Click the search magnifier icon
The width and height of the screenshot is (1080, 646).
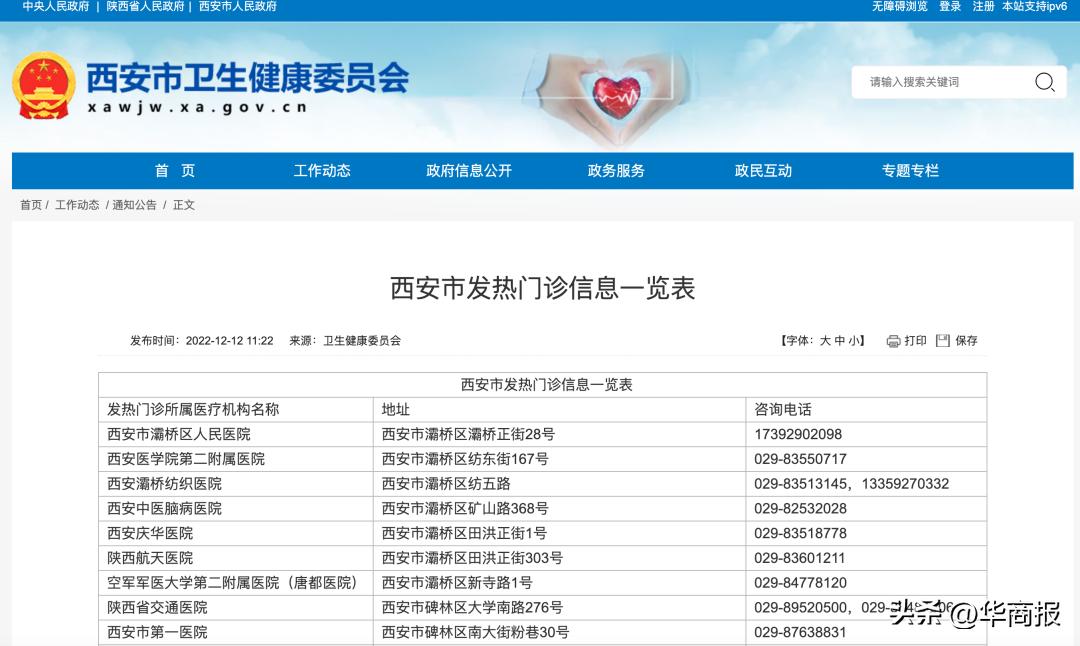[1045, 82]
